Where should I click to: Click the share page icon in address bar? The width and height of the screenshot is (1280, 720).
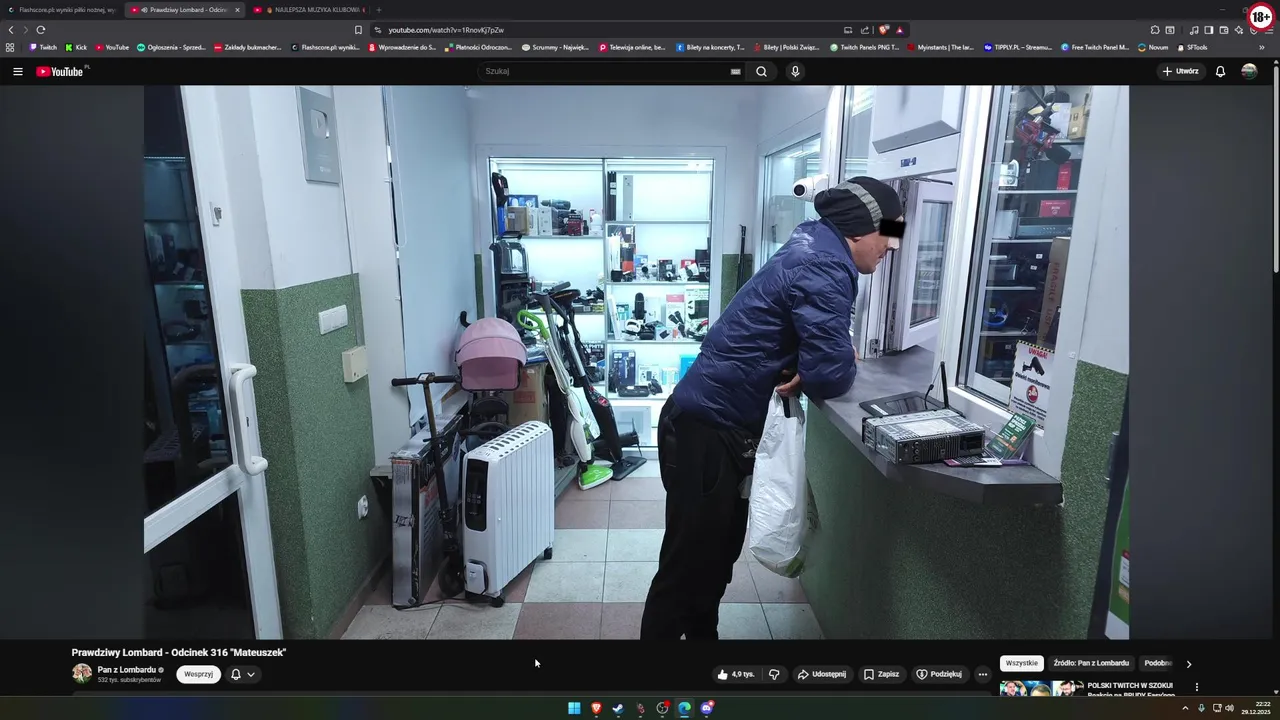coord(865,30)
